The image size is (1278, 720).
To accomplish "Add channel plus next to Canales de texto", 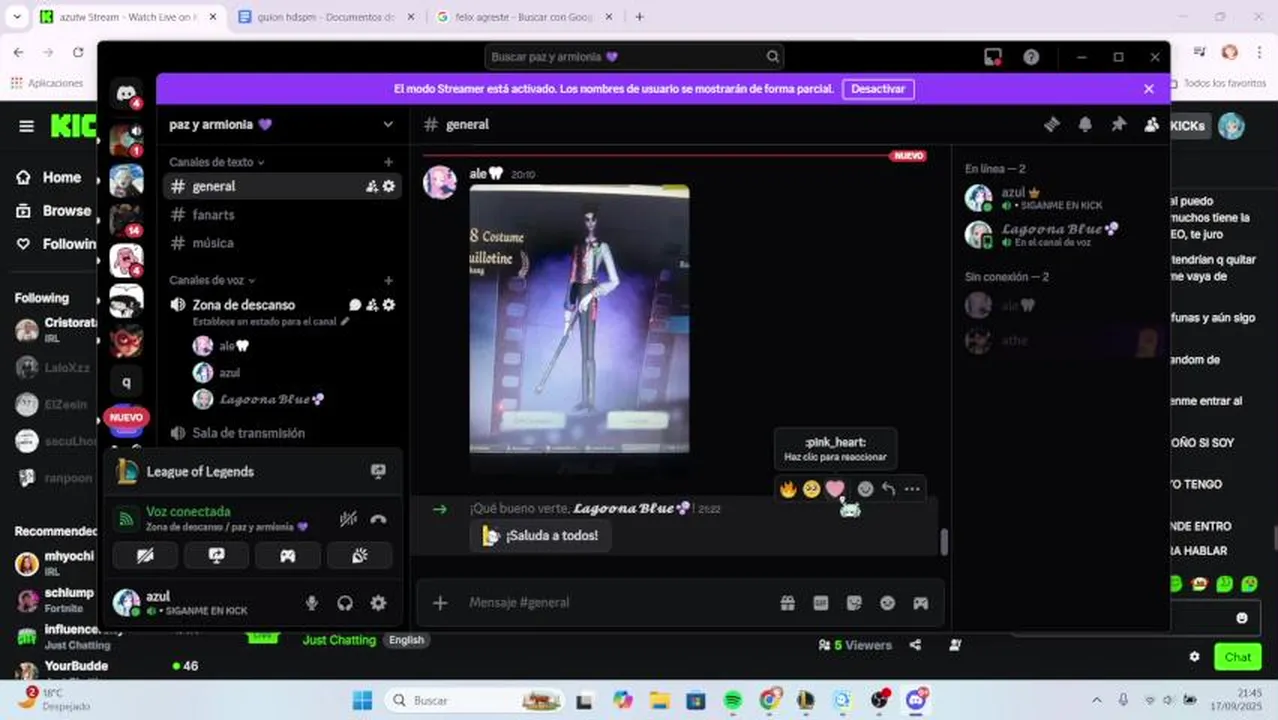I will pyautogui.click(x=388, y=162).
